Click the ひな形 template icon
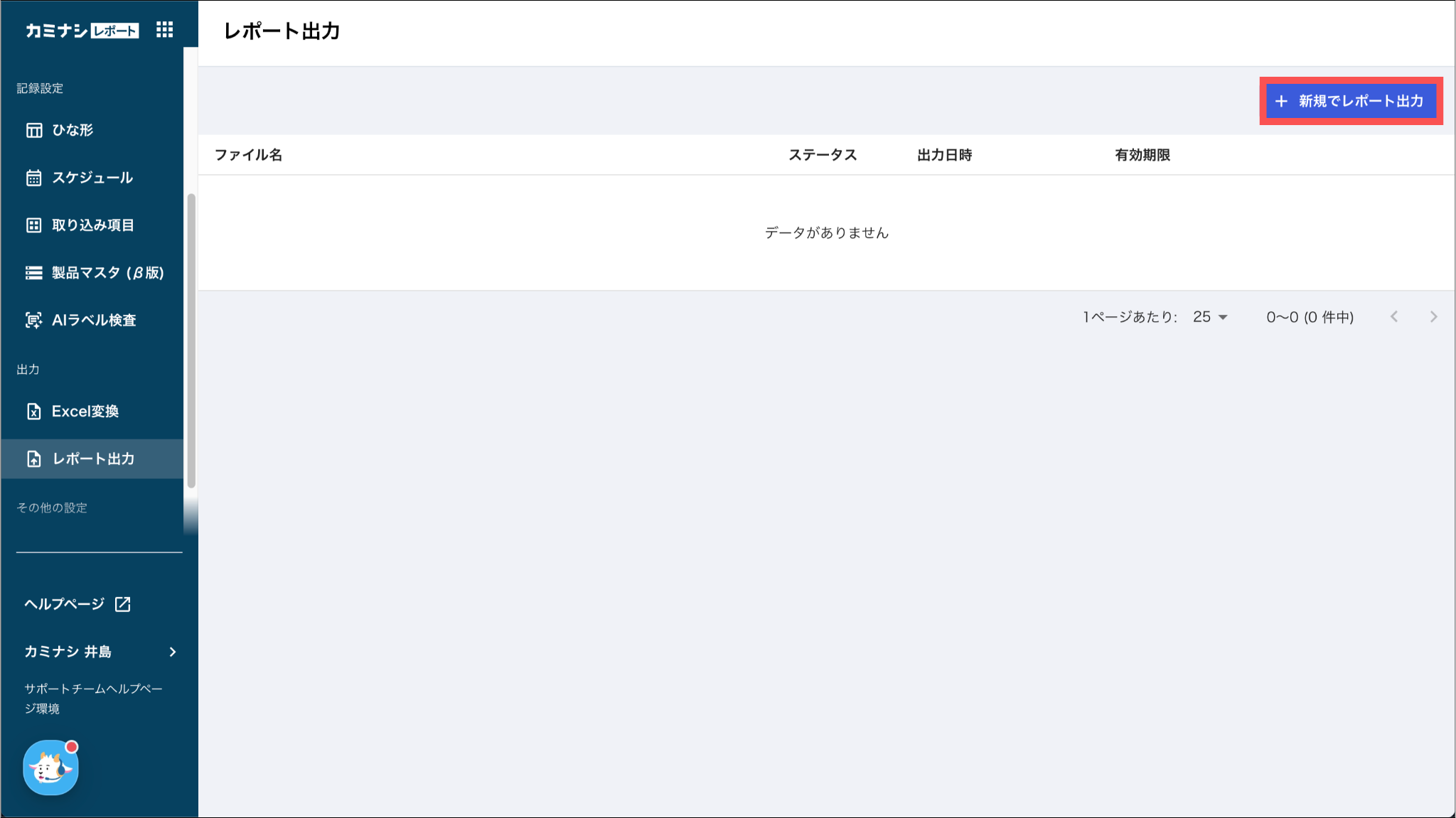Screen dimensions: 1456x818 pos(34,130)
